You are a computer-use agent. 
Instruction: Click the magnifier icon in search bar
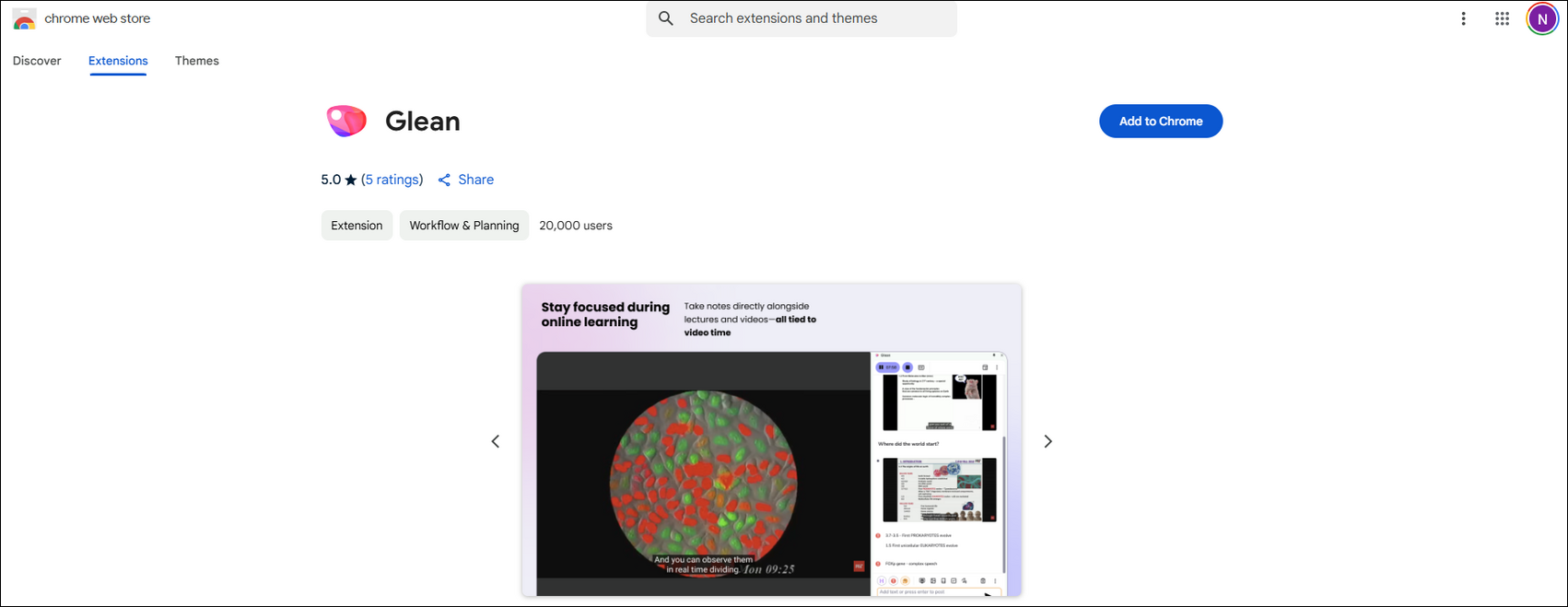point(666,18)
